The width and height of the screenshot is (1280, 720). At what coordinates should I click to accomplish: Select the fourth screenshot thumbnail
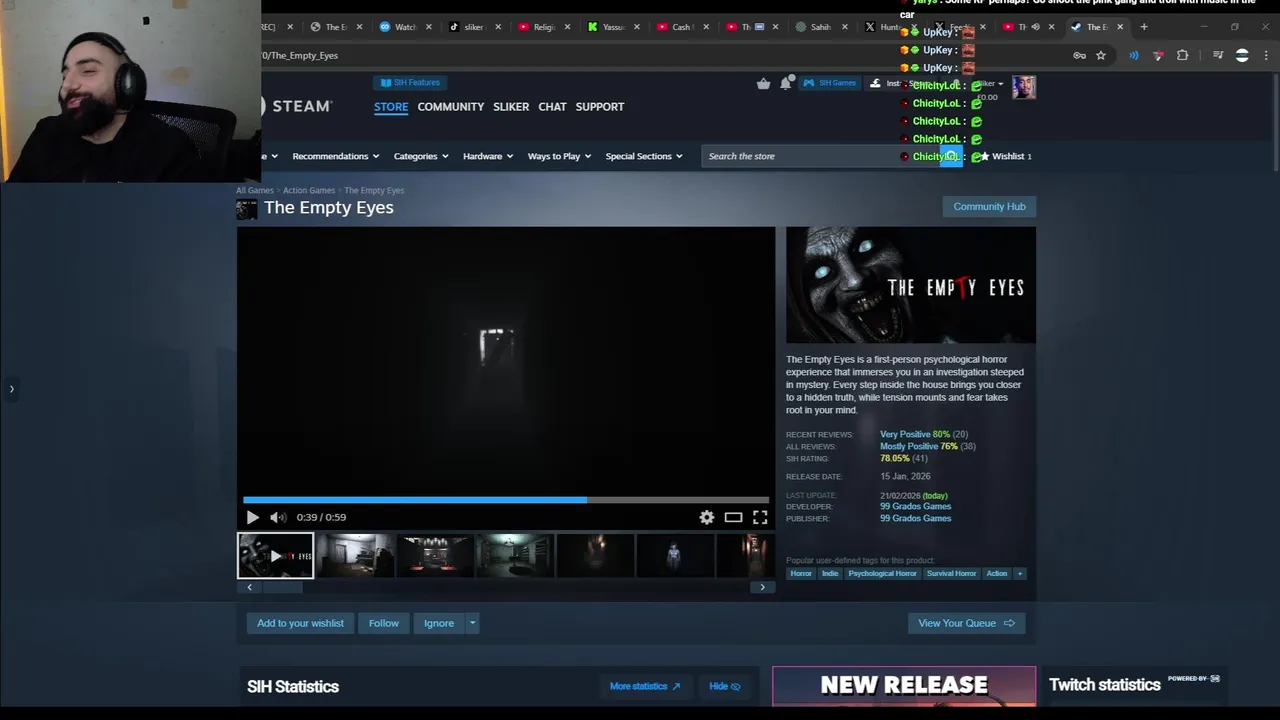point(515,556)
